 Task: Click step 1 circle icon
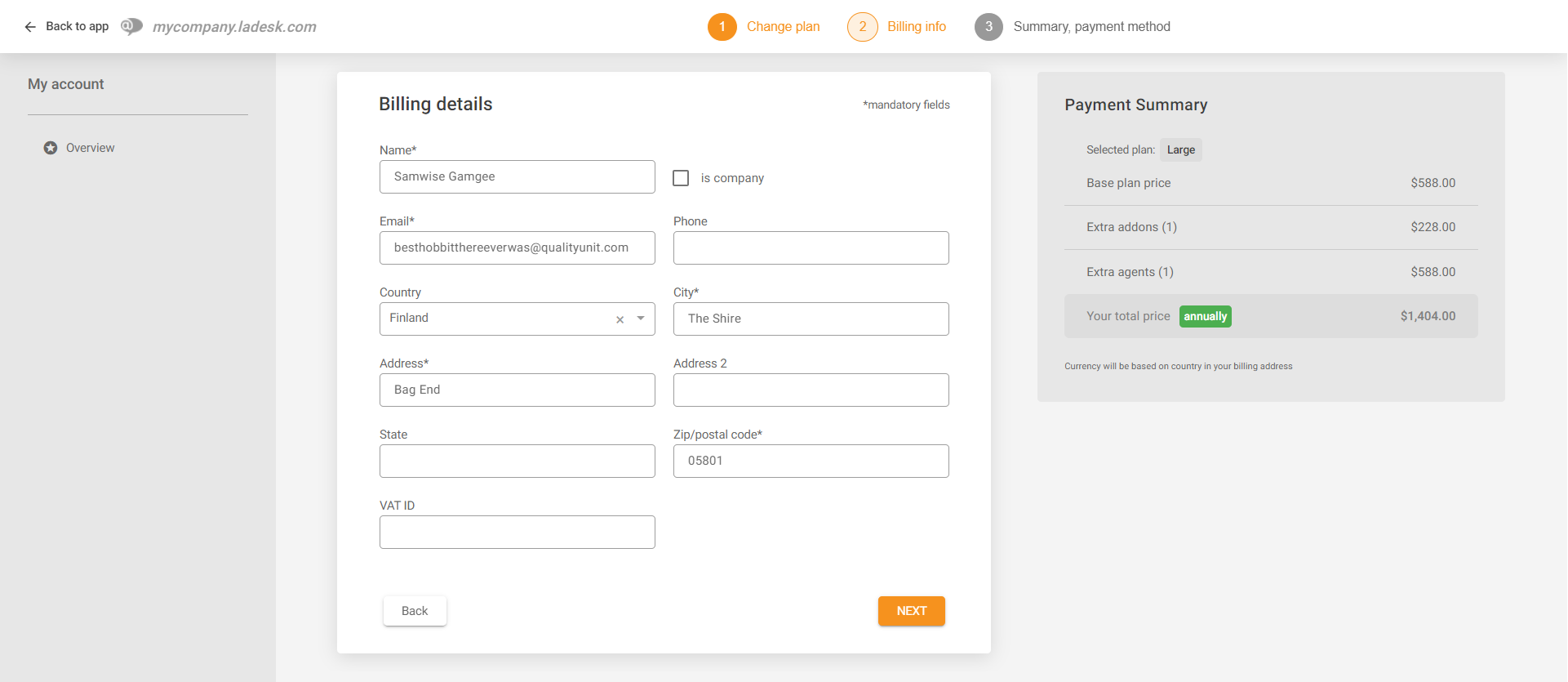[722, 27]
